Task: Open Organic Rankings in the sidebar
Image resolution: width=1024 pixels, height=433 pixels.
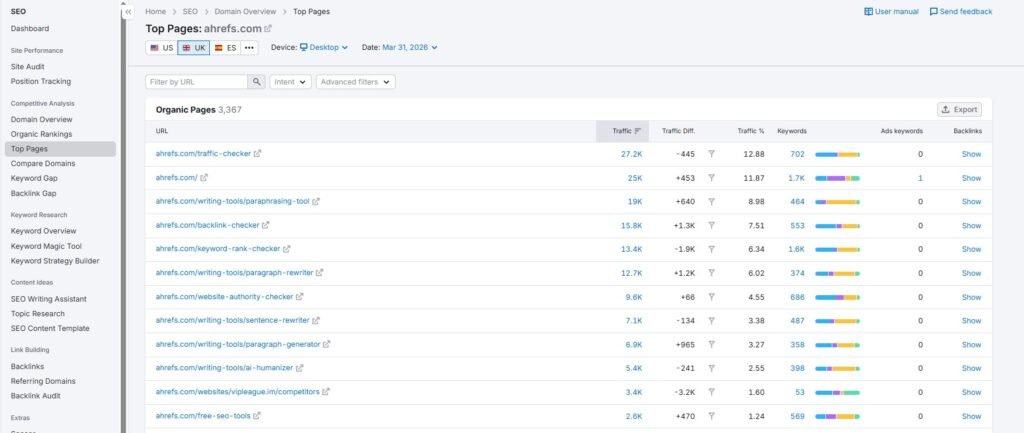Action: [x=41, y=134]
